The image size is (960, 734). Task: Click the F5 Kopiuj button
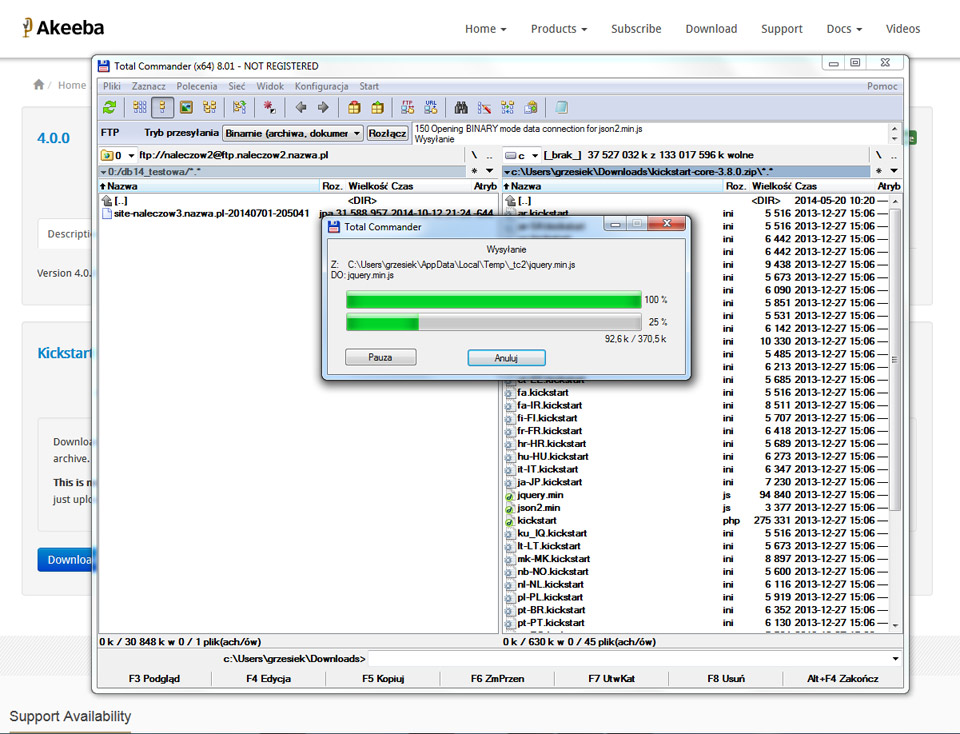[x=383, y=678]
